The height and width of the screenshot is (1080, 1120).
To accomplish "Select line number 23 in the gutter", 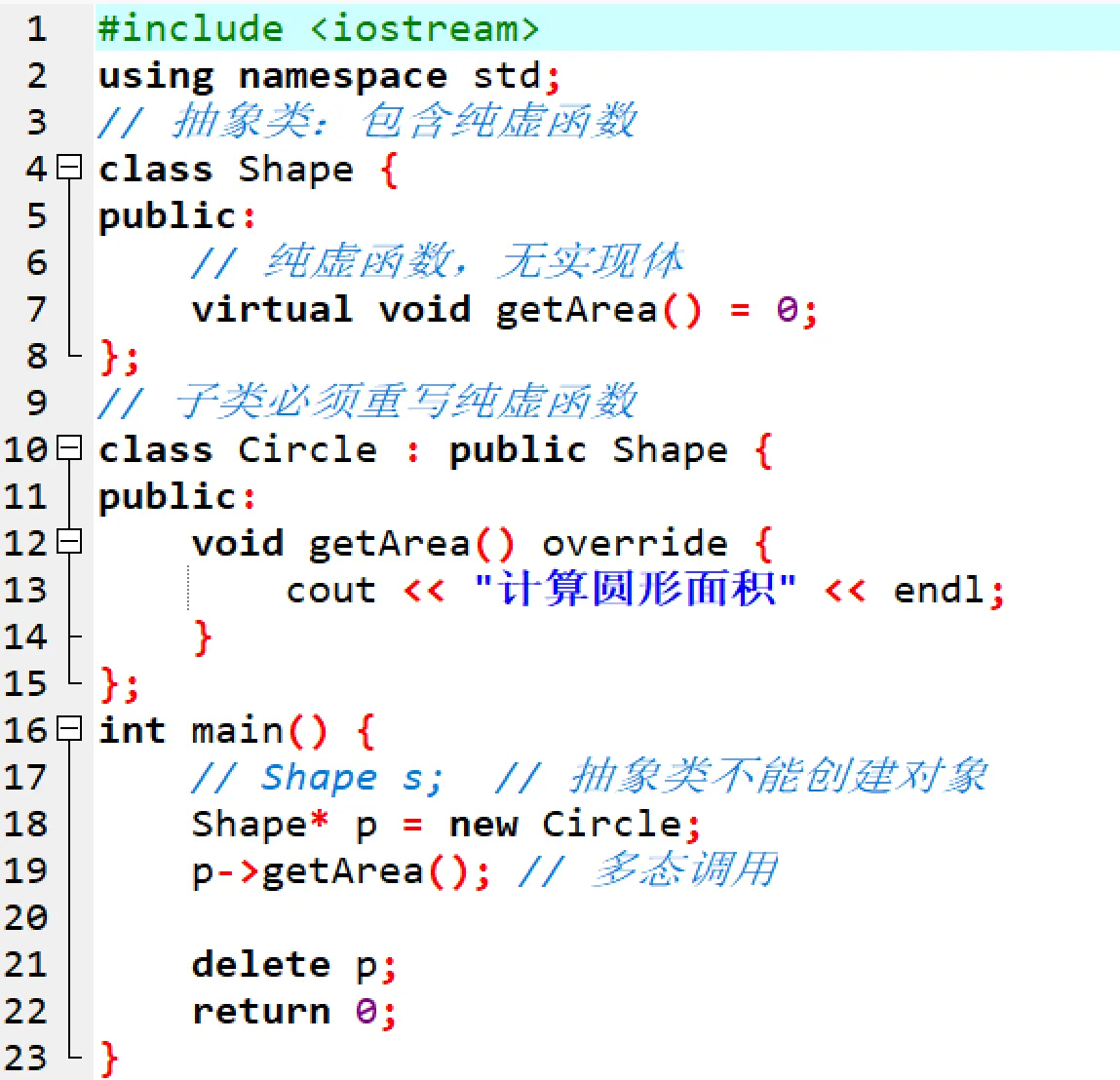I will point(25,1058).
